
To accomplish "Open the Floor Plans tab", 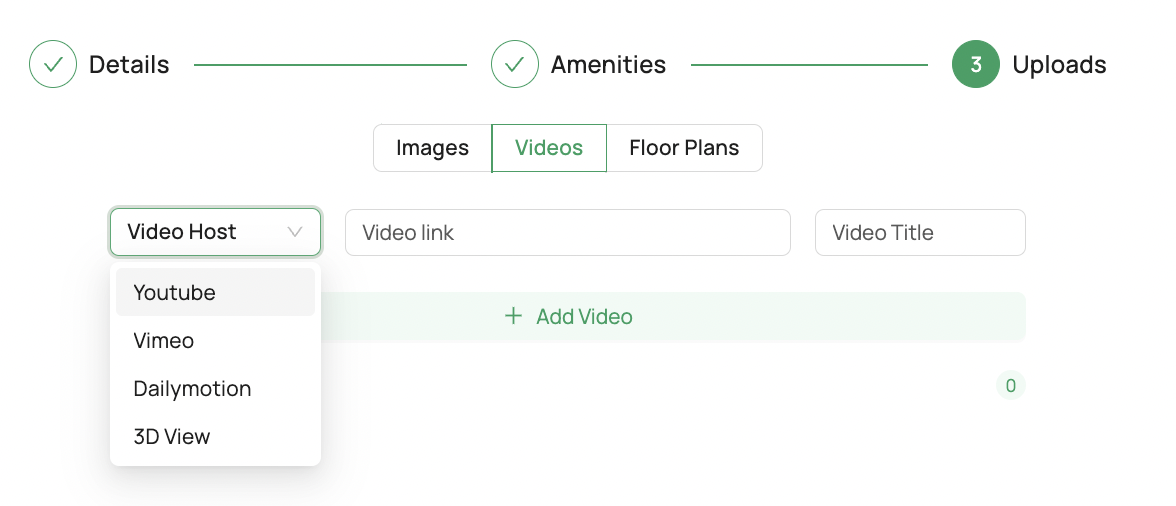I will coord(685,148).
